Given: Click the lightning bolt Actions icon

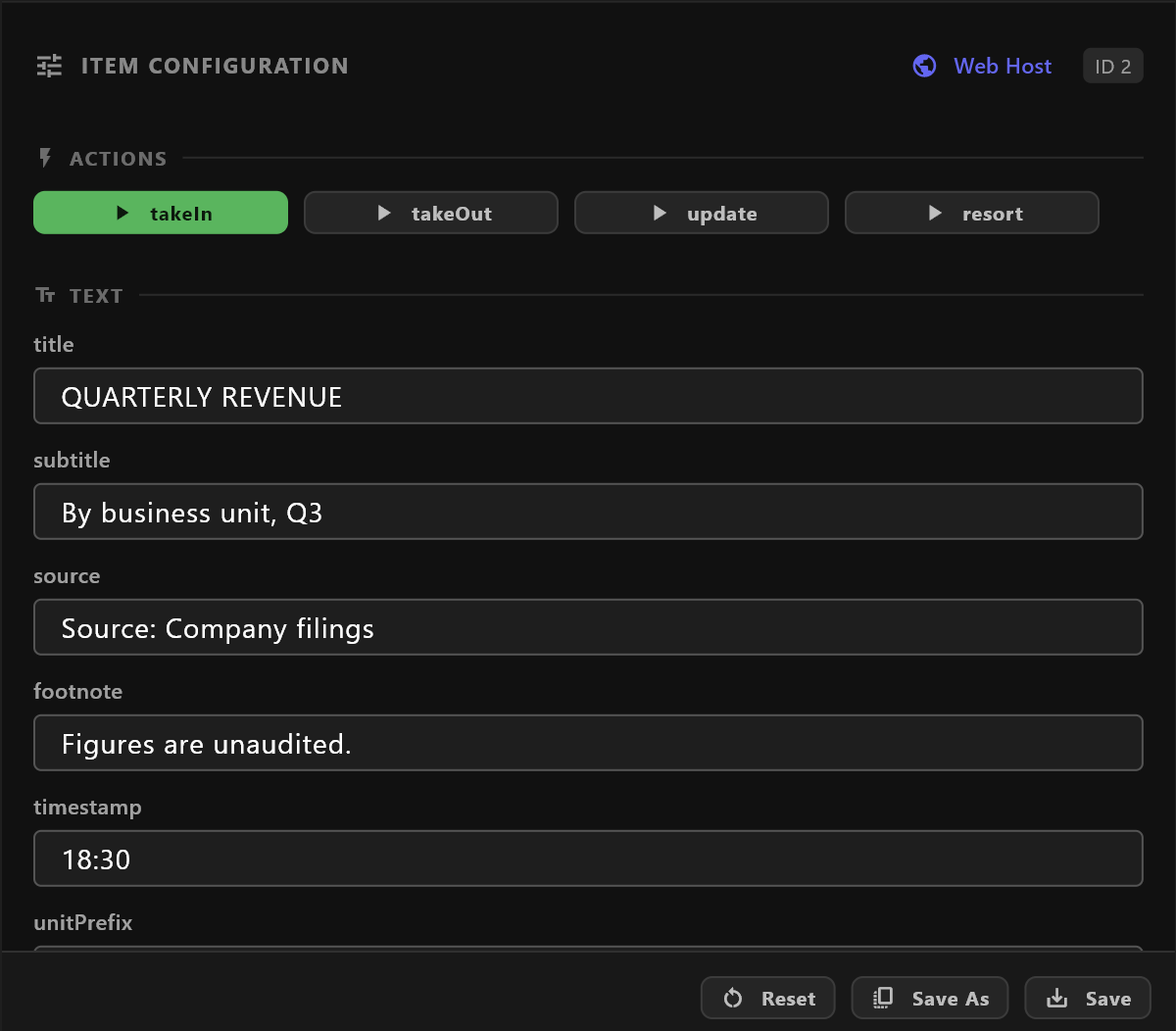Looking at the screenshot, I should 45,158.
